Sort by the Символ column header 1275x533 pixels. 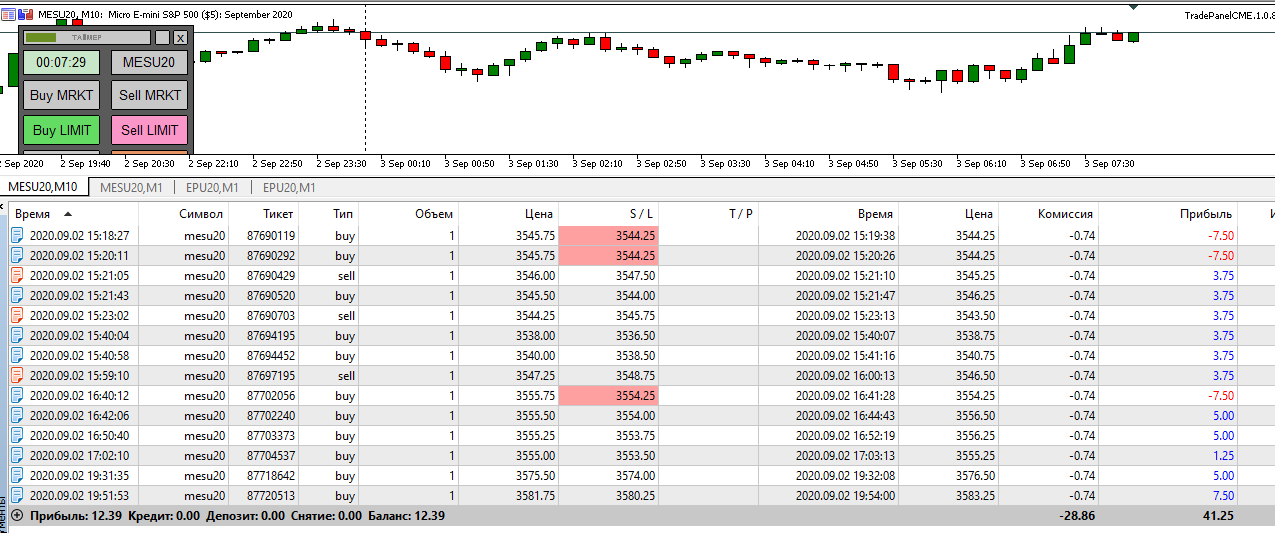(201, 214)
